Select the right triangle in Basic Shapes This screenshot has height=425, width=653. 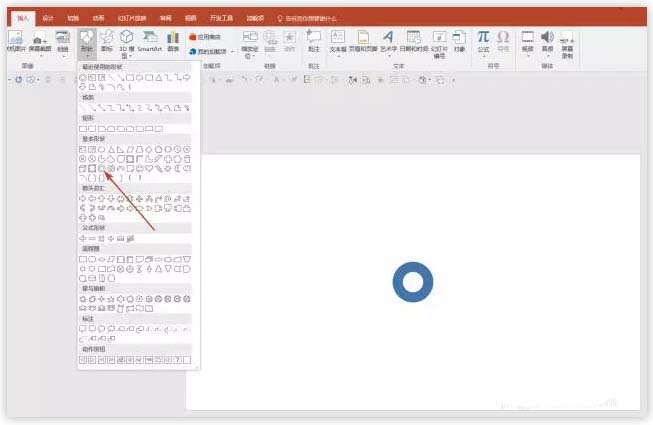pos(120,149)
